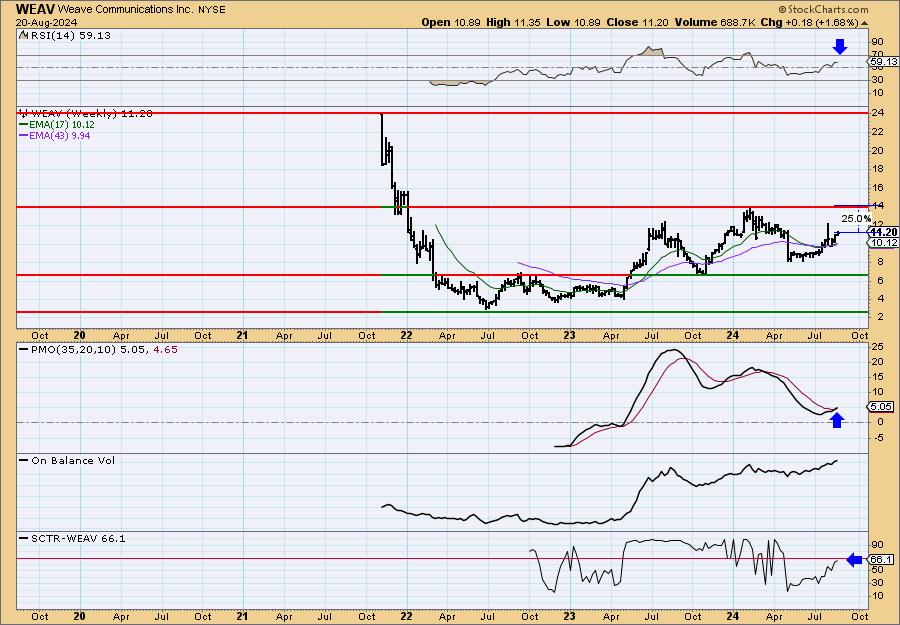
Task: Click the 59.13 value tag on RSI axis
Action: pyautogui.click(x=883, y=61)
